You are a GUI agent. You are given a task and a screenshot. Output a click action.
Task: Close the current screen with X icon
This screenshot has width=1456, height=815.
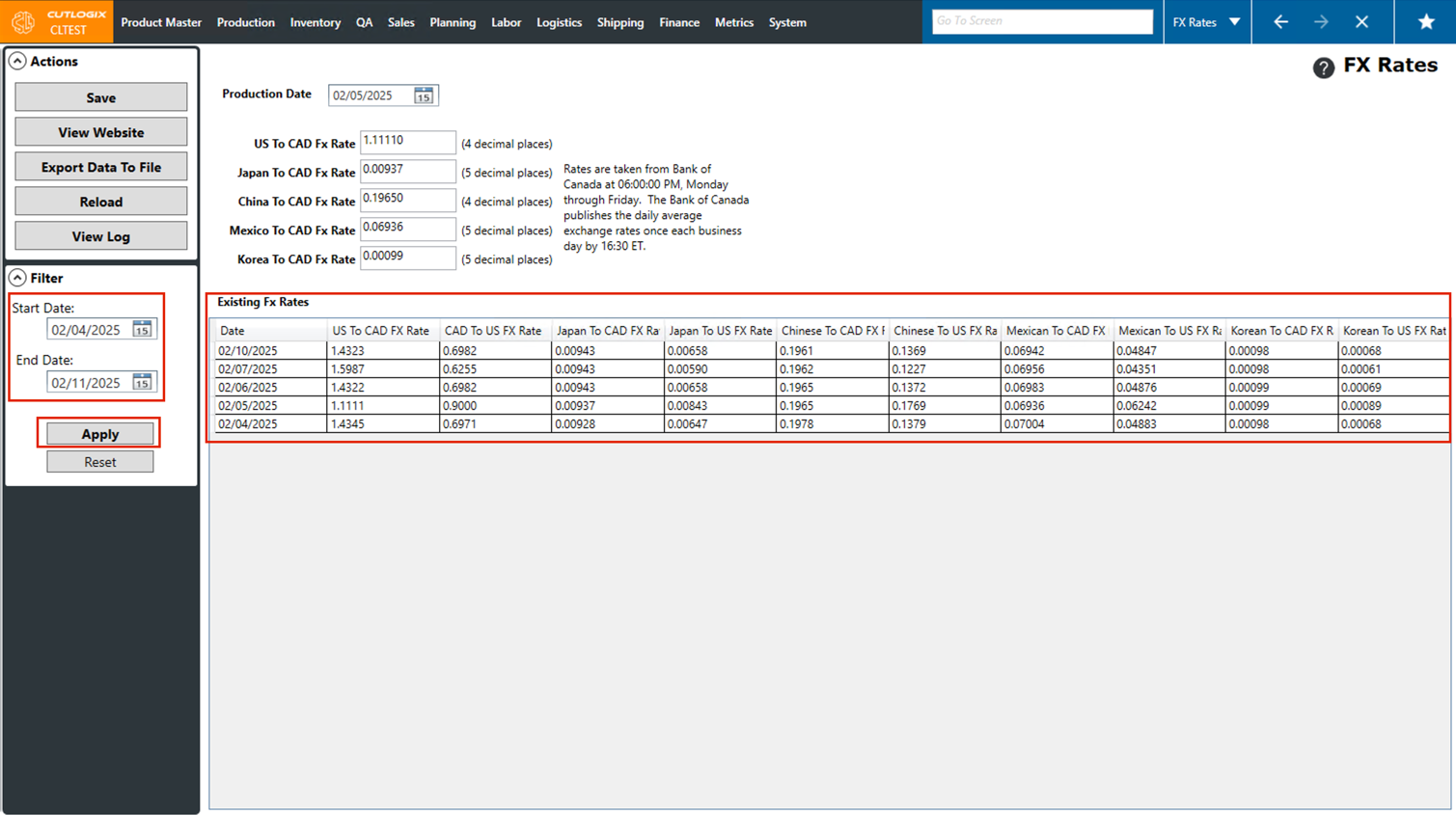pos(1361,22)
